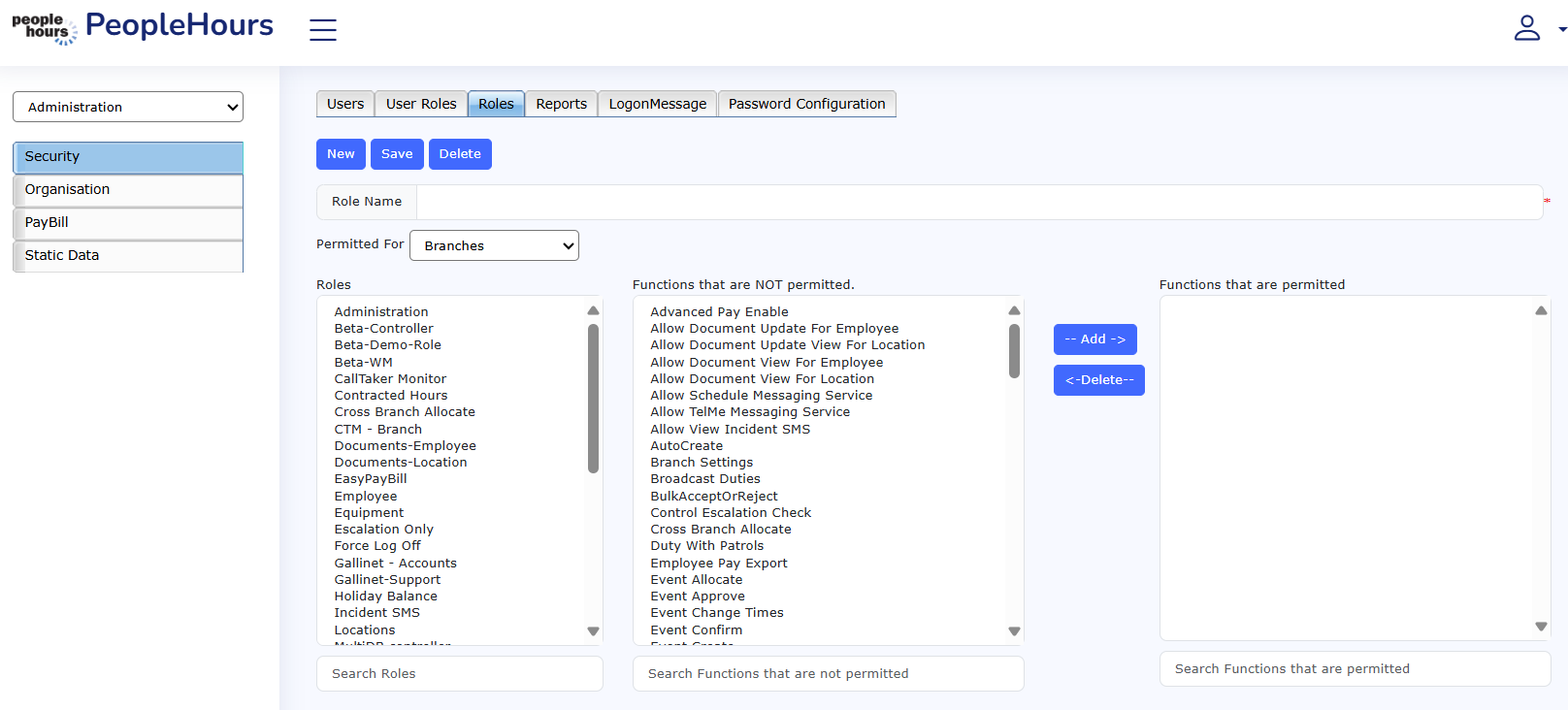Image resolution: width=1568 pixels, height=710 pixels.
Task: Click into the Role Name field
Action: [x=978, y=202]
